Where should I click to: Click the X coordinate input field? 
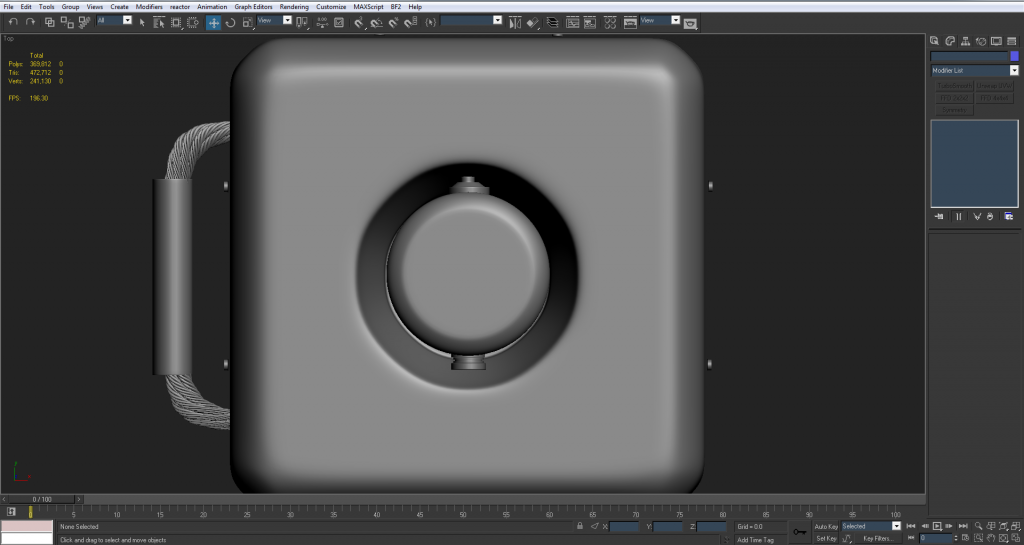[625, 526]
